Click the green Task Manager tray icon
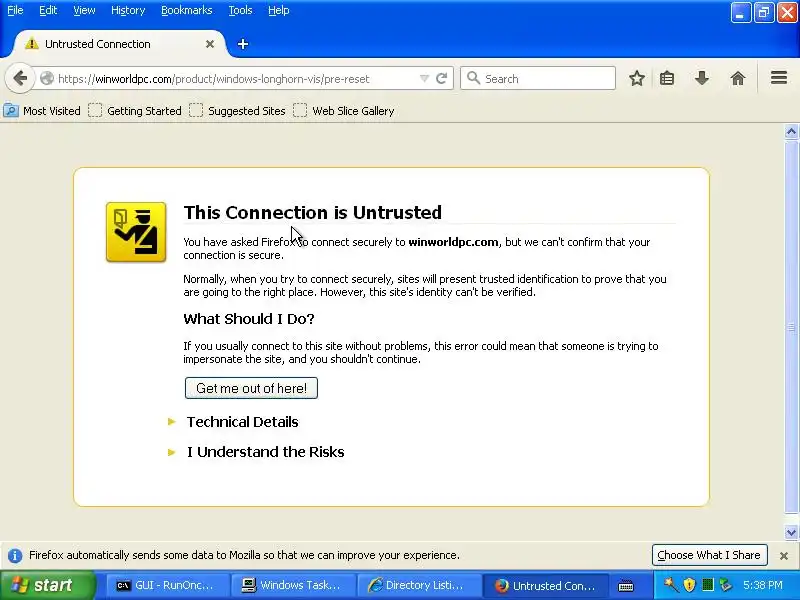800x600 pixels. tap(708, 585)
